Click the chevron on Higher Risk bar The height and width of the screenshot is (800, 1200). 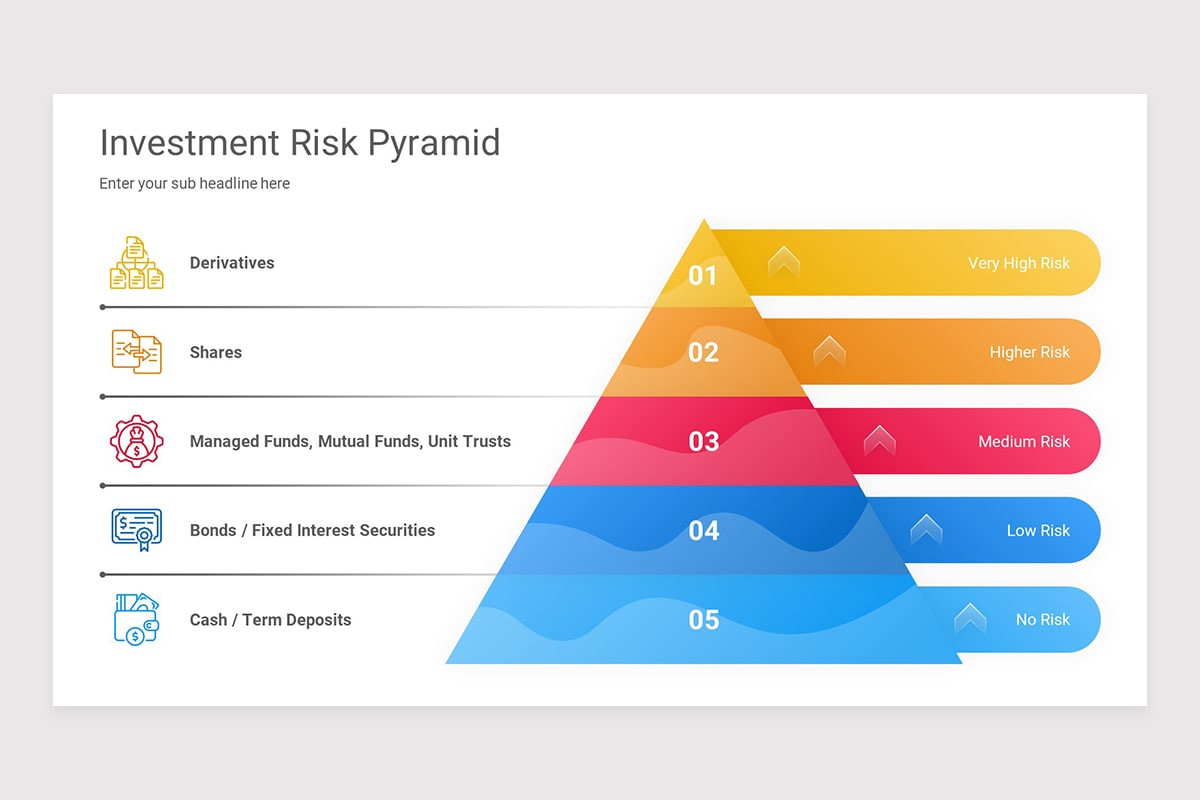[829, 351]
